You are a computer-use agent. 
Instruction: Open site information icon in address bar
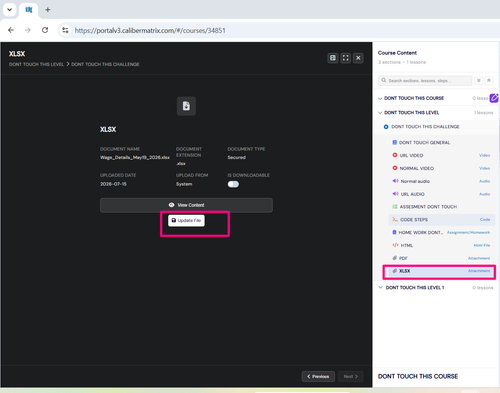(65, 30)
